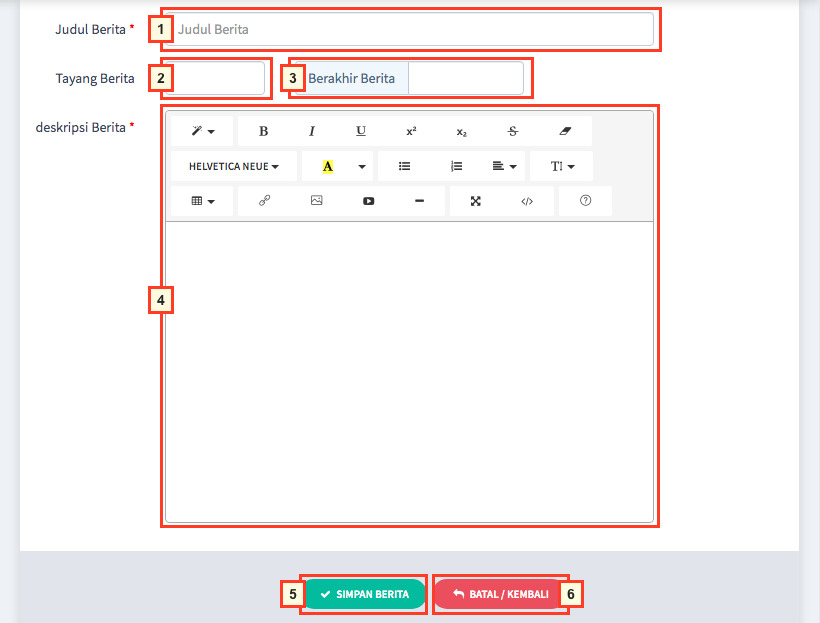Toggle fullscreen editor mode
Screen dimensions: 820x623
point(476,201)
